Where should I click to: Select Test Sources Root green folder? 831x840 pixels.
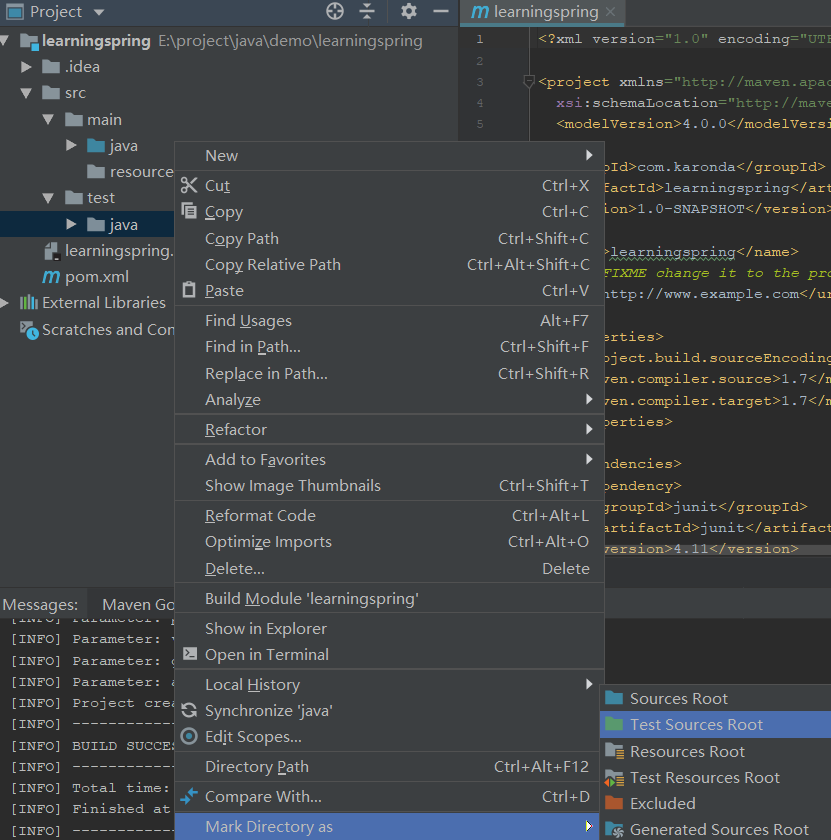click(696, 724)
